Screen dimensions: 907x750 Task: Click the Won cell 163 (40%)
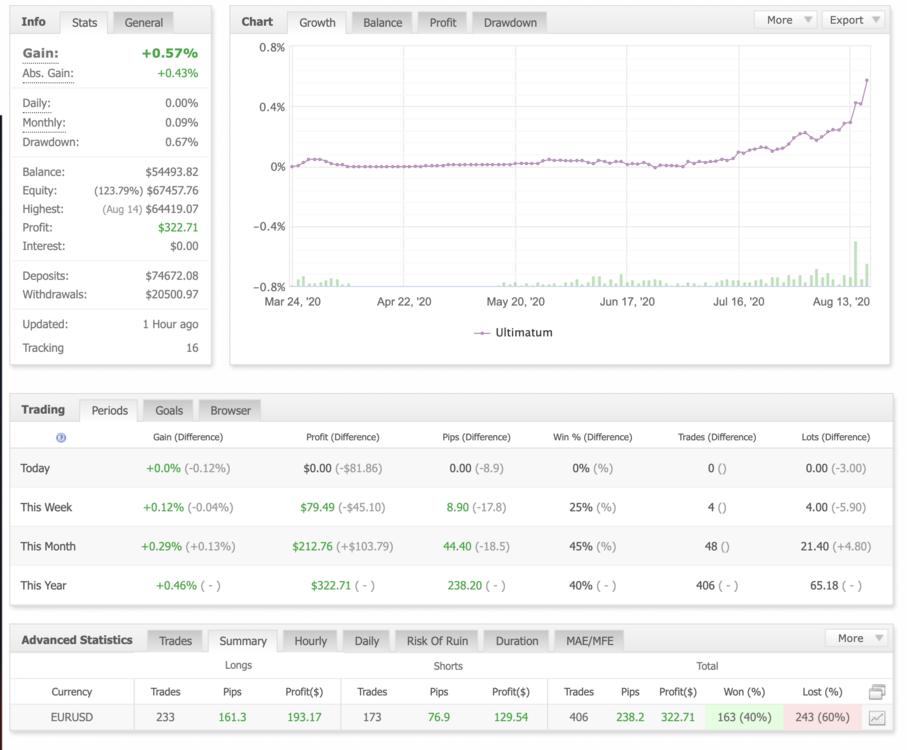pyautogui.click(x=744, y=718)
